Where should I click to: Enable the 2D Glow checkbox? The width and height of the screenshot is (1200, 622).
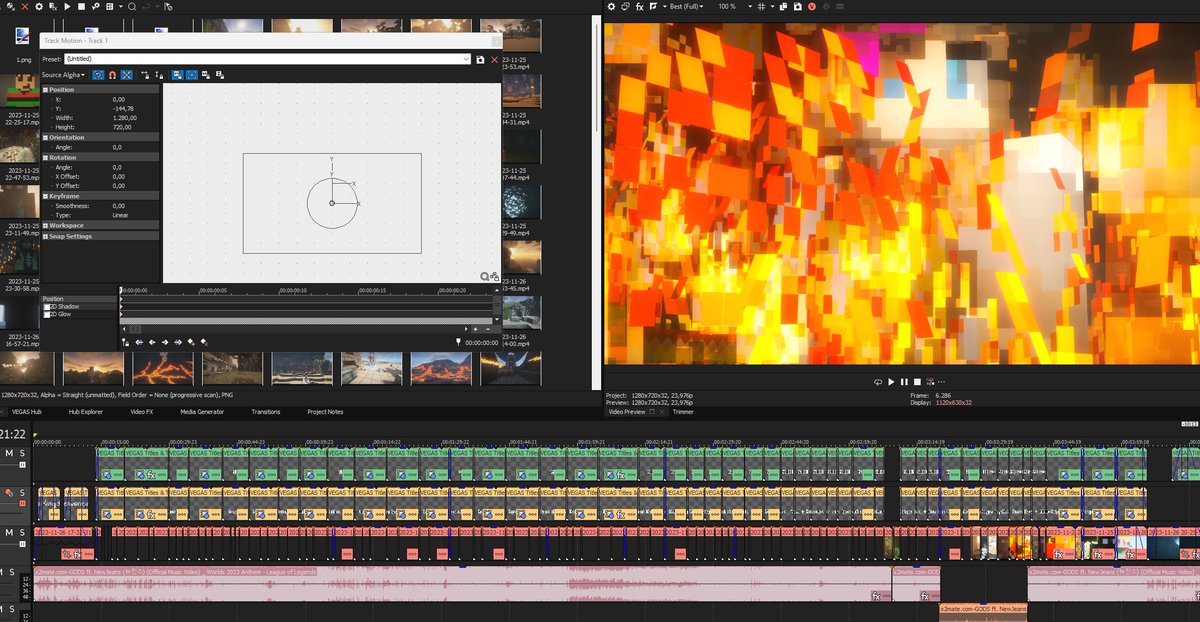tap(45, 314)
